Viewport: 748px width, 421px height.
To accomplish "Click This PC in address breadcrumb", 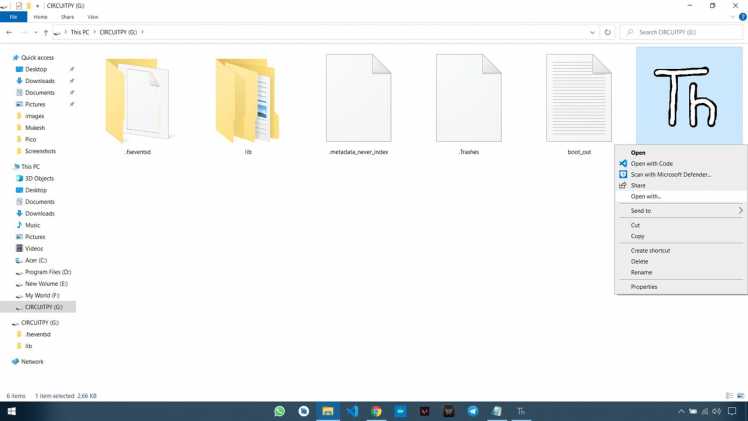I will point(80,32).
